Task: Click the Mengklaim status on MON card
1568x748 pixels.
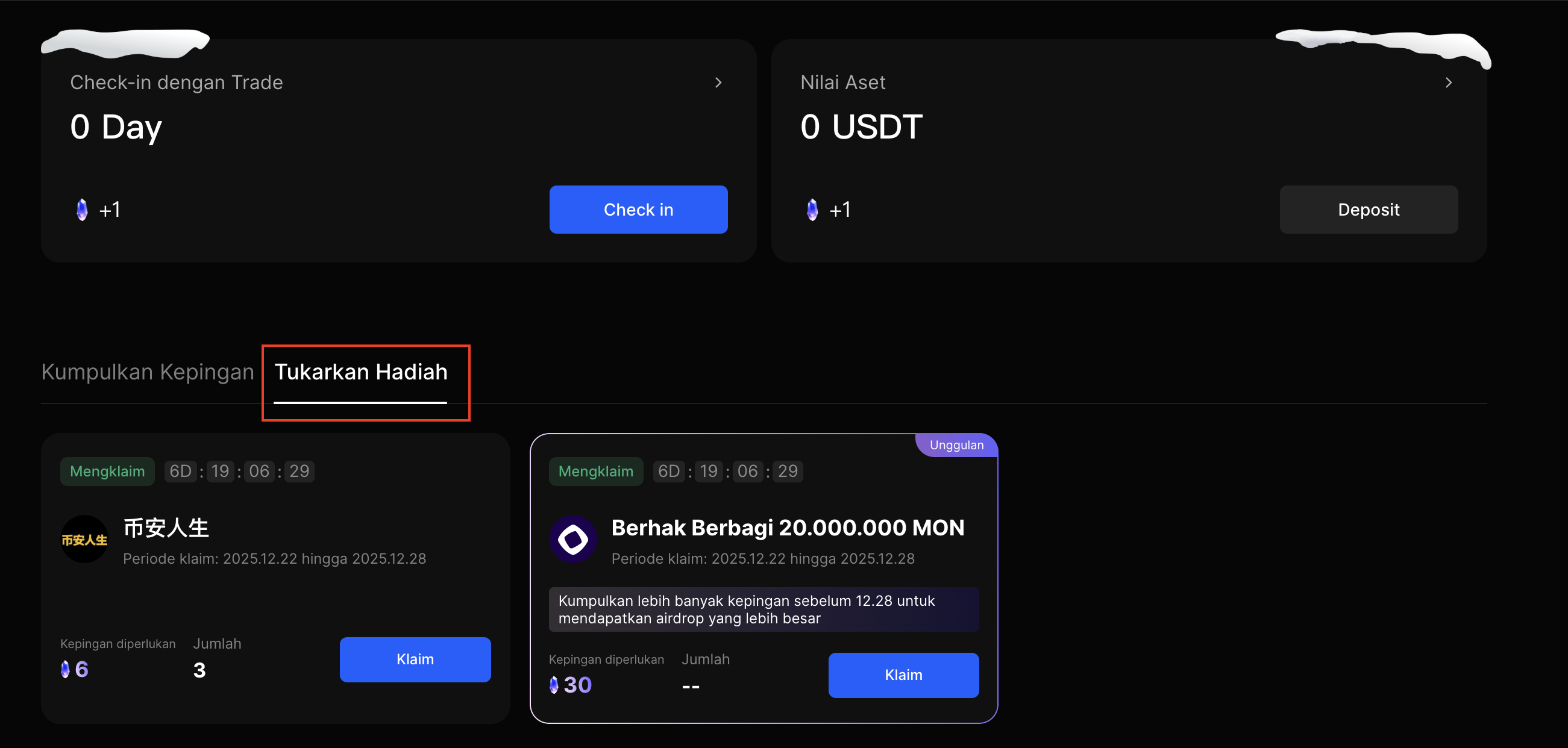Action: (x=596, y=472)
